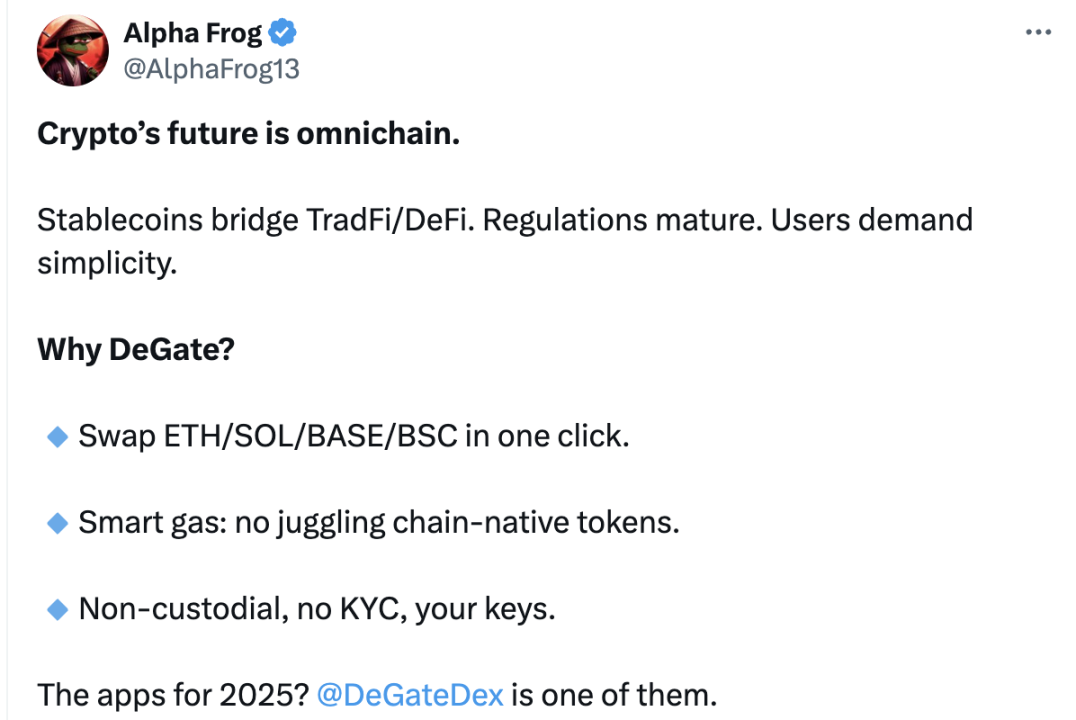Follow the @DeGateDex mention link
Viewport: 1076px width, 720px height.
click(410, 695)
